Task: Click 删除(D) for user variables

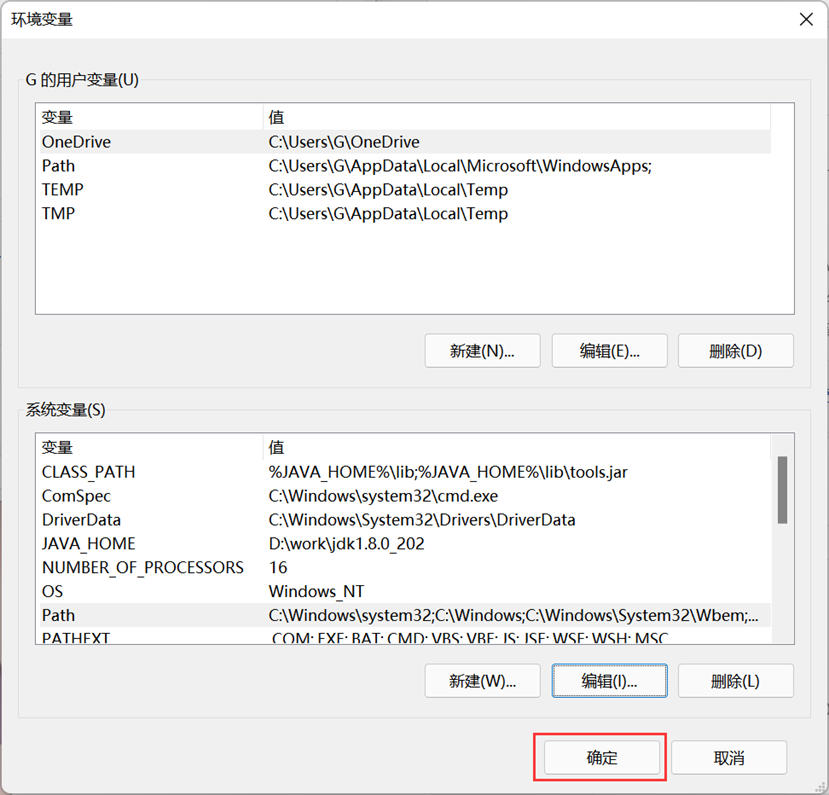Action: click(x=735, y=350)
